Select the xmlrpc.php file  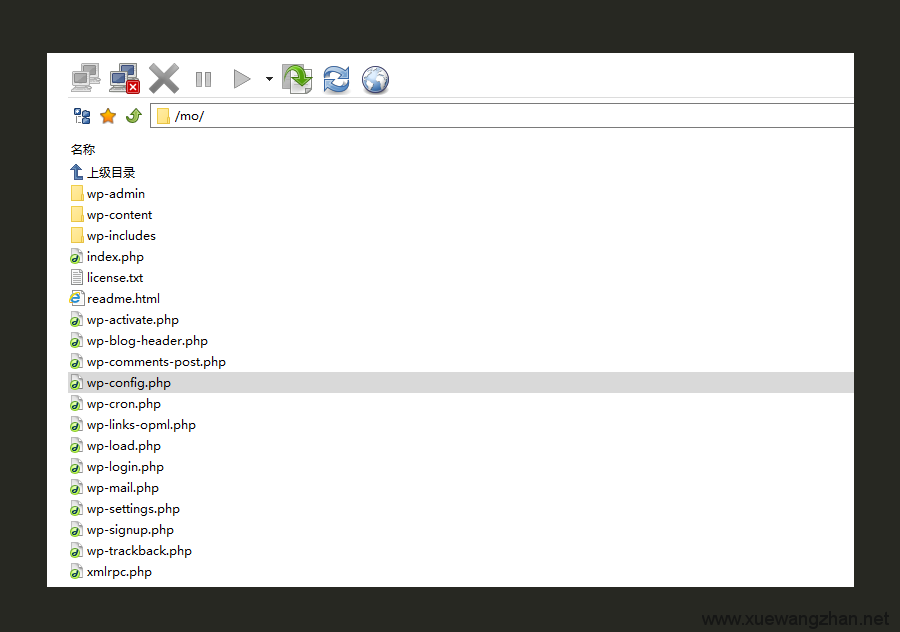coord(119,572)
